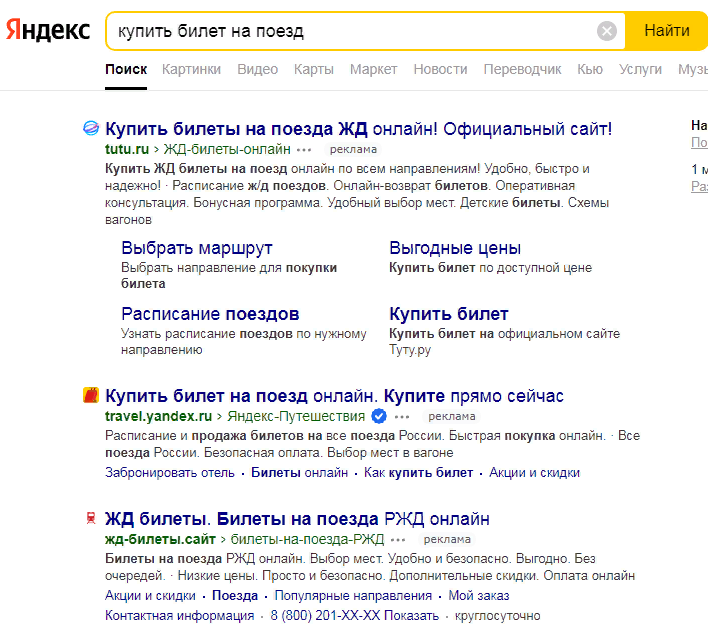Click the tutu.ru domain link
Screen dimensions: 708x637
coord(127,149)
